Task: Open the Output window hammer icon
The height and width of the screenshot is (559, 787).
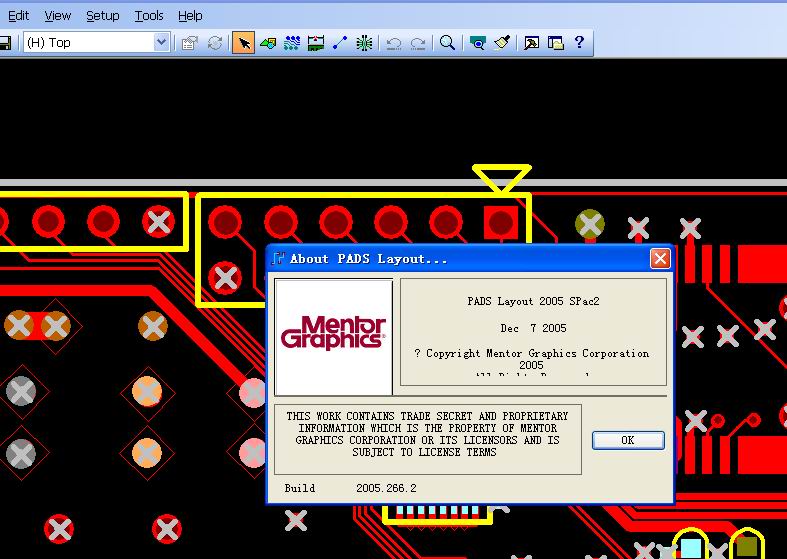Action: 531,43
